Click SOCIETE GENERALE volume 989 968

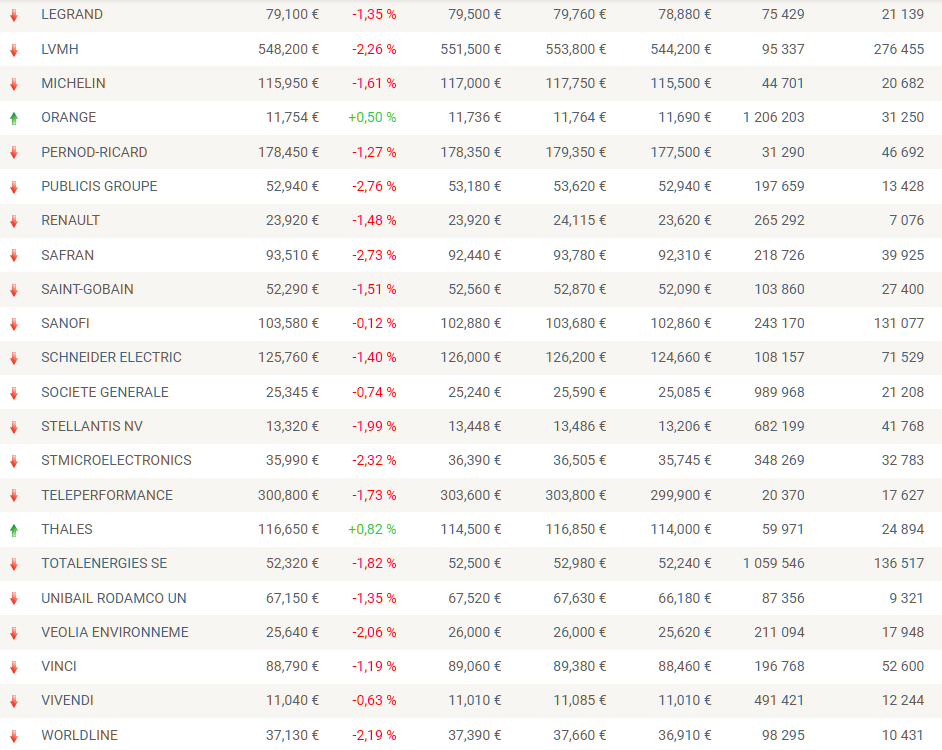pyautogui.click(x=779, y=392)
